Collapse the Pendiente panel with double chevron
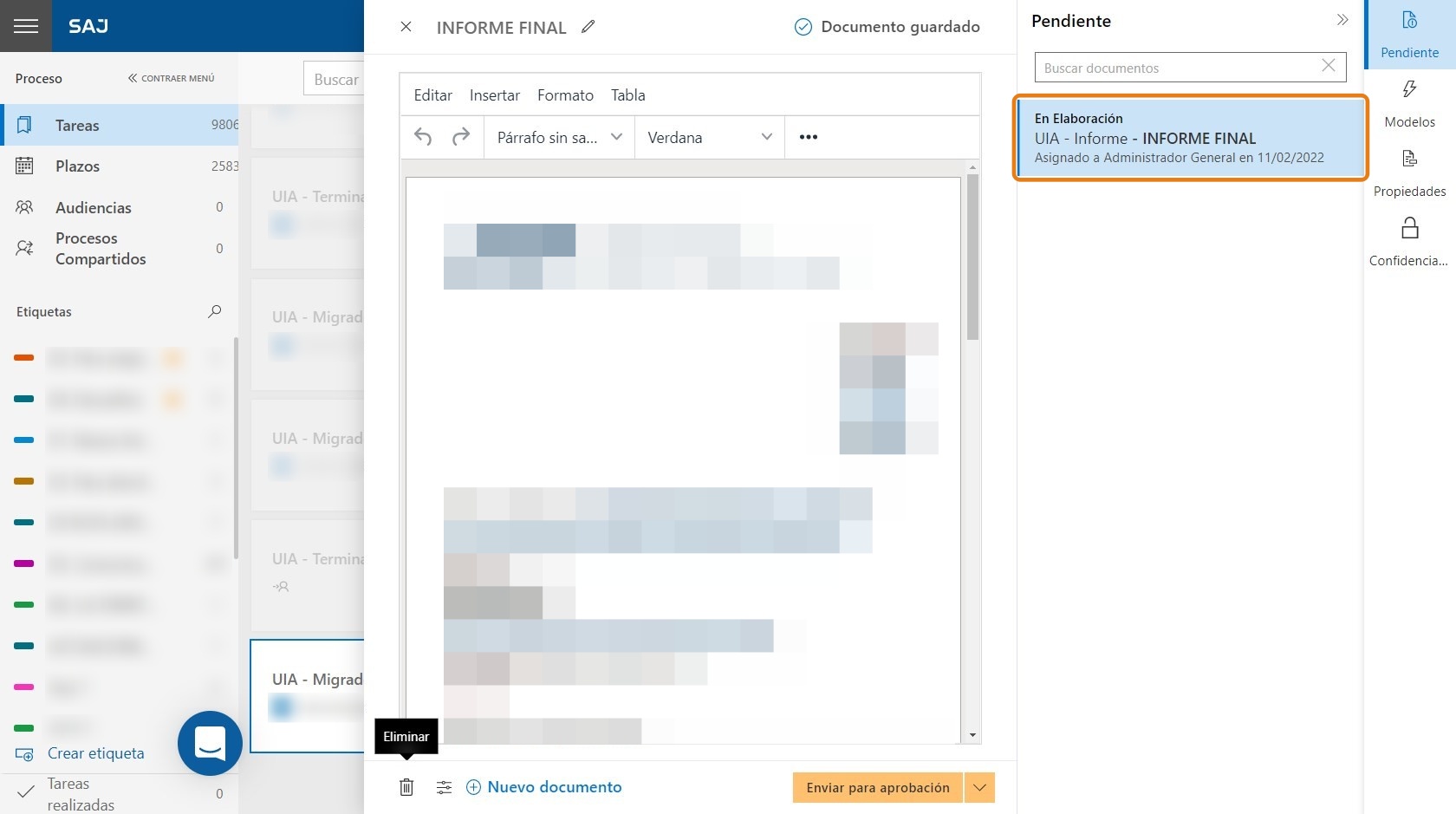 tap(1342, 20)
